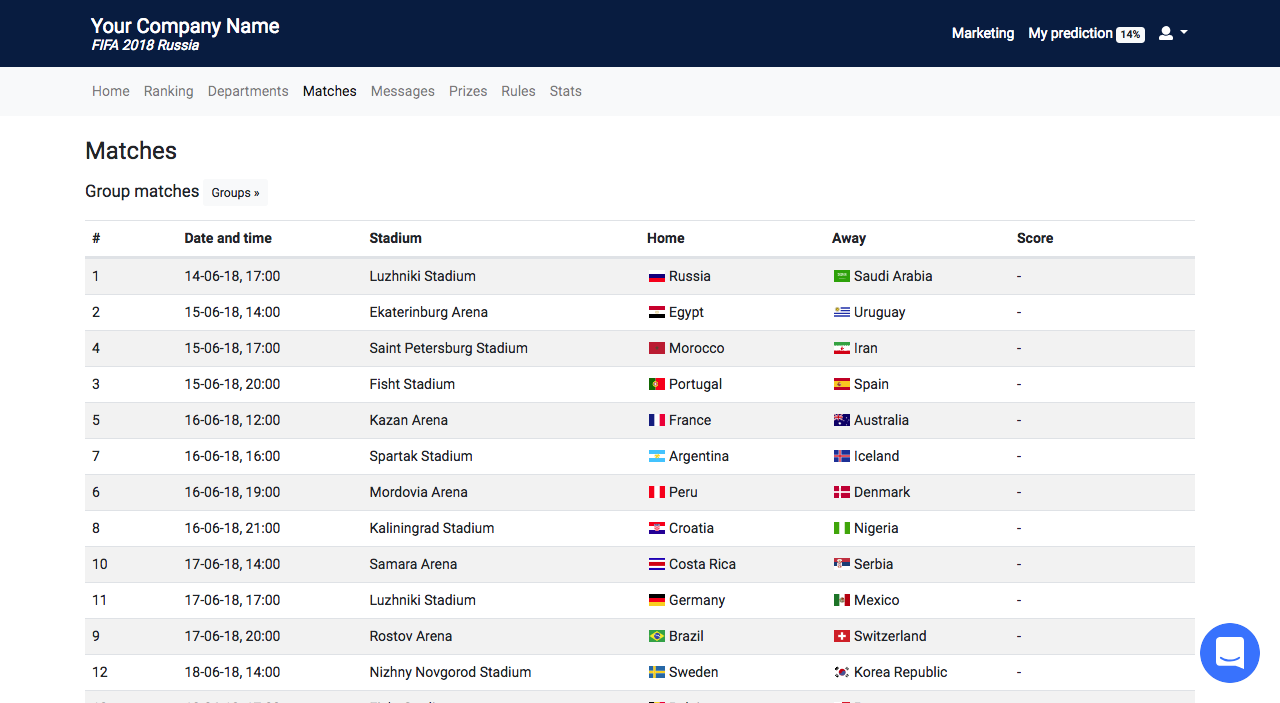Image resolution: width=1280 pixels, height=703 pixels.
Task: Switch to Departments section
Action: coord(248,91)
